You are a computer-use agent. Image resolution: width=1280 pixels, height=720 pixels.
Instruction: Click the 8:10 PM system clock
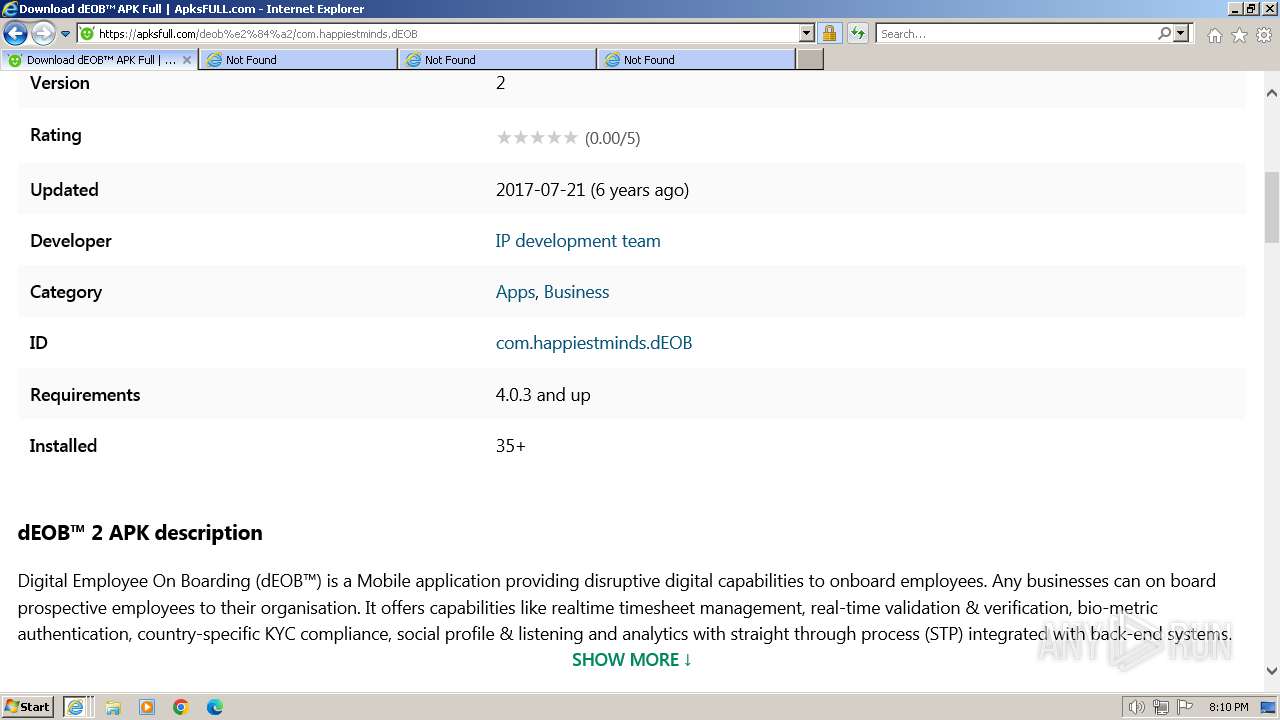(x=1228, y=707)
